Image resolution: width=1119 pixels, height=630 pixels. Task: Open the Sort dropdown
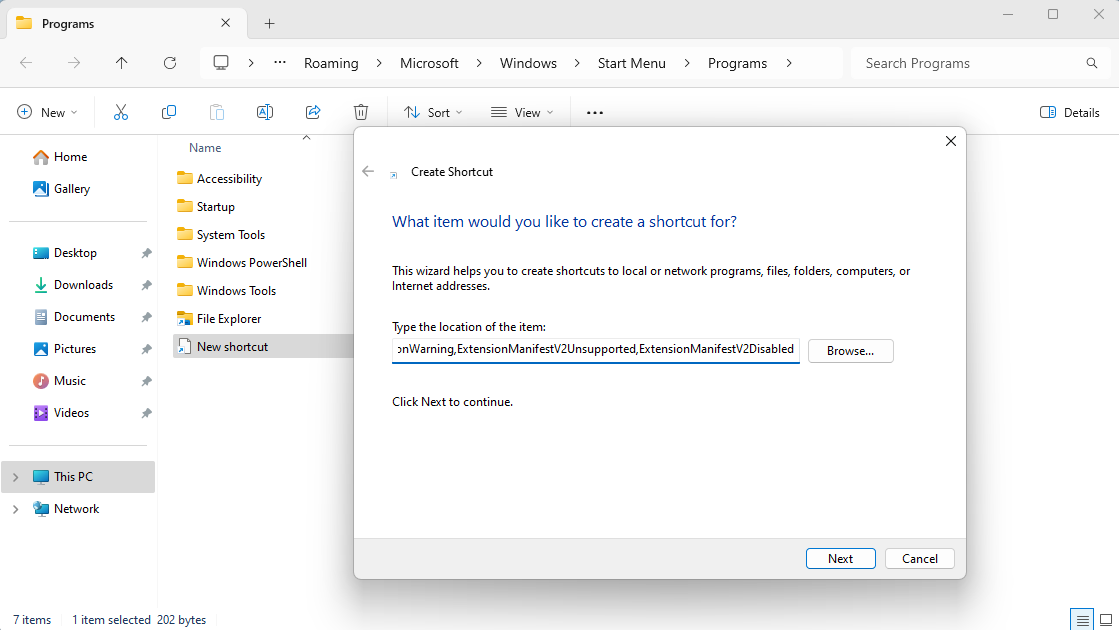(432, 112)
